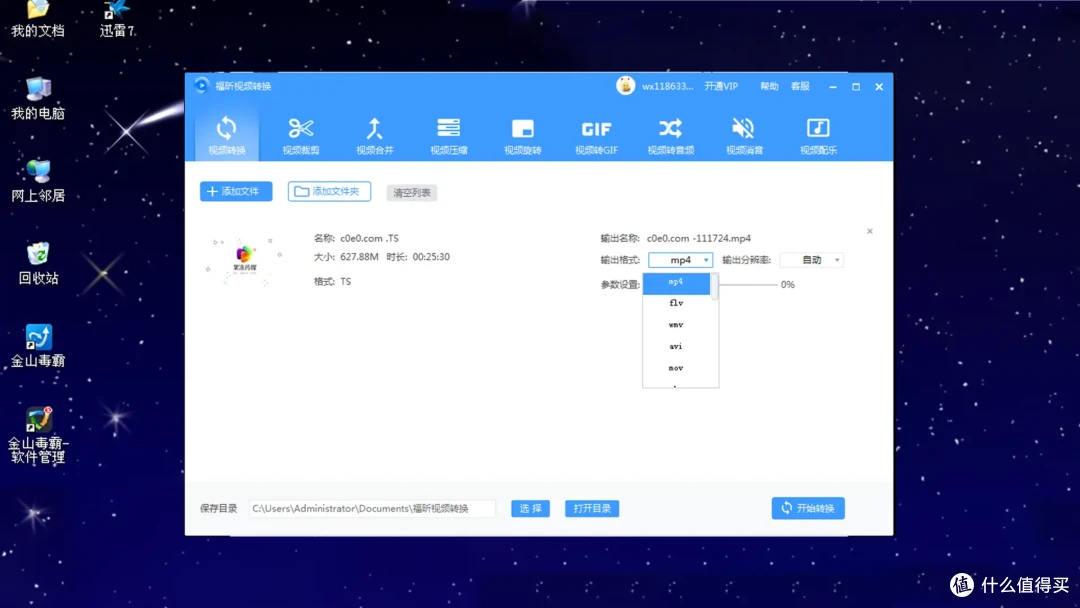Open 迅雷7 desktop shortcut

(x=117, y=19)
